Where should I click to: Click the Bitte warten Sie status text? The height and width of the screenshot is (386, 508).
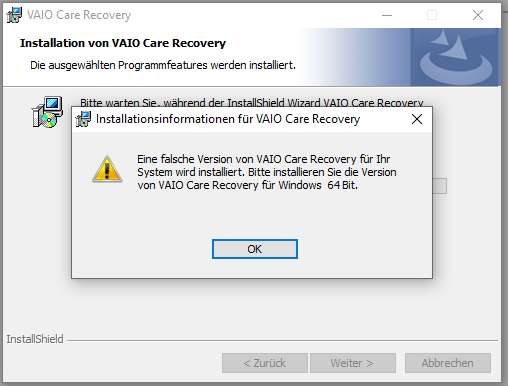click(252, 102)
